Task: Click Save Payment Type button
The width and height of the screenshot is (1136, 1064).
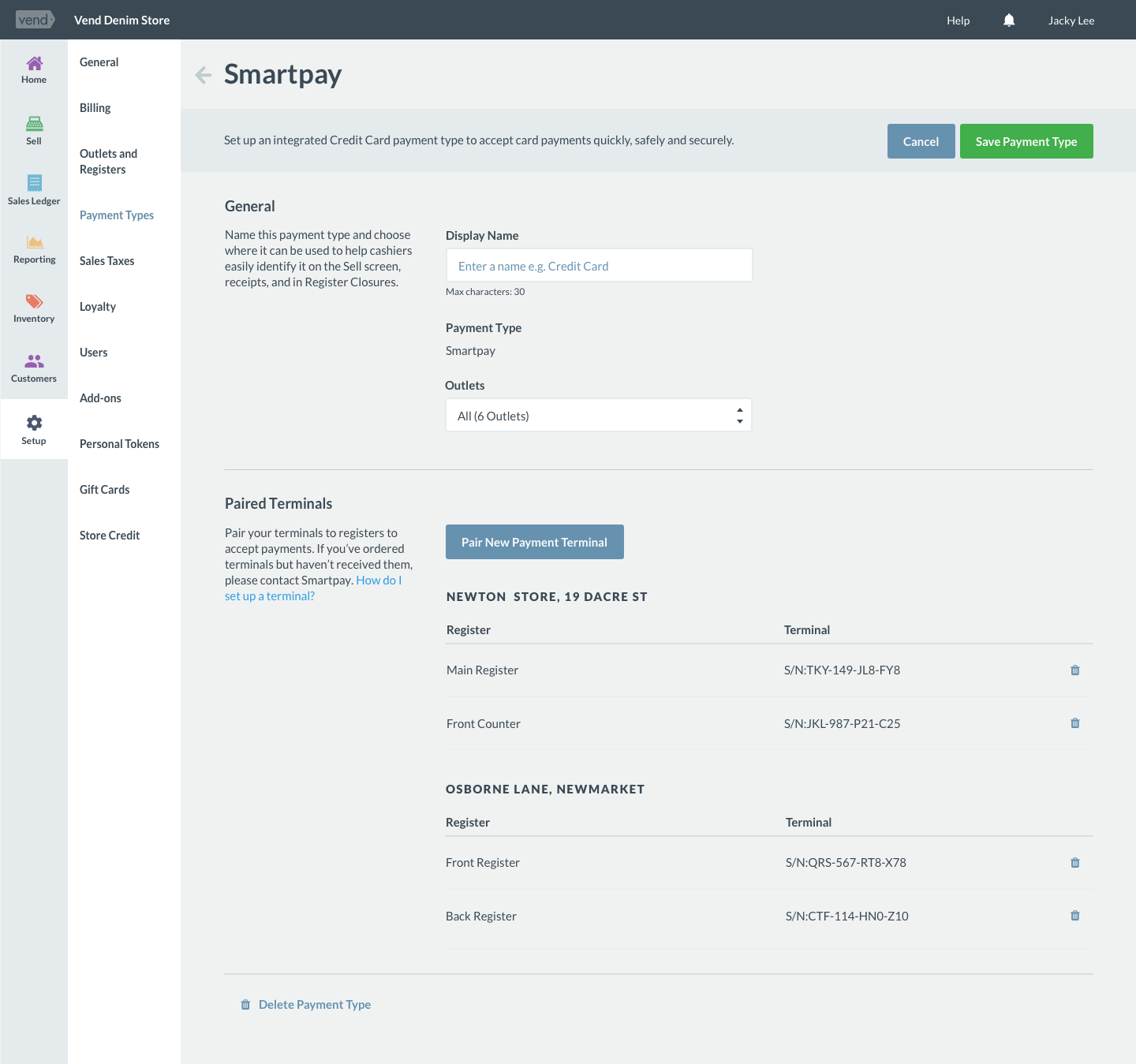Action: (1026, 141)
